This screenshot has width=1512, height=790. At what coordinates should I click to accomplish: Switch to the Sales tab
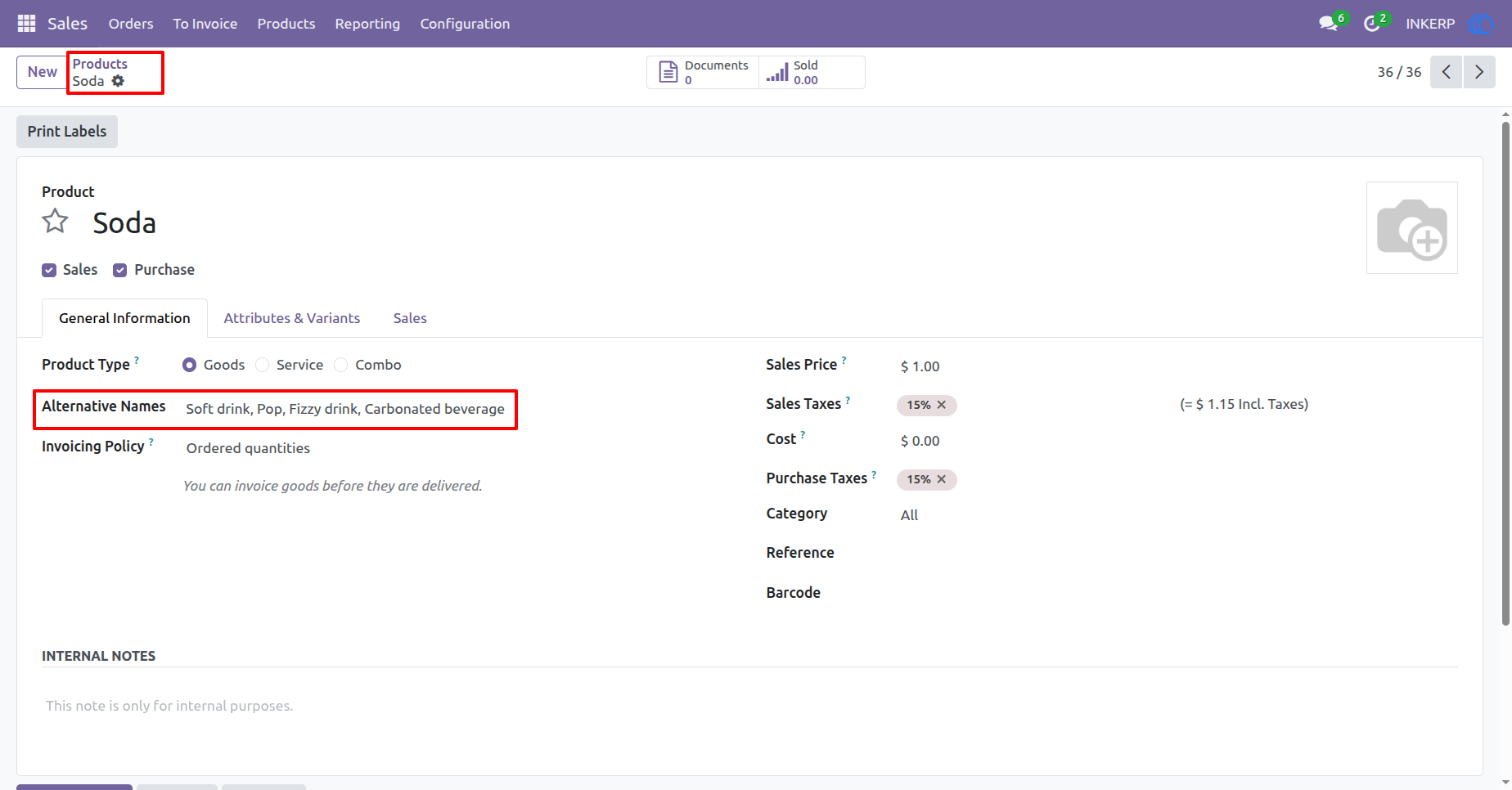pos(410,318)
